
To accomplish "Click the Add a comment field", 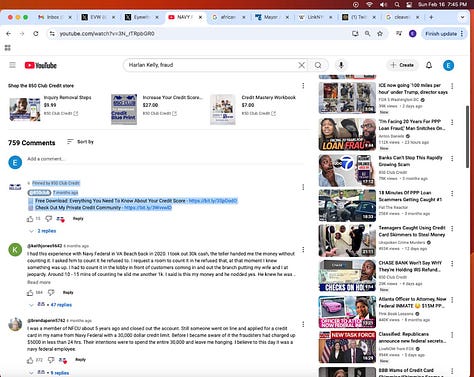I will (x=165, y=159).
